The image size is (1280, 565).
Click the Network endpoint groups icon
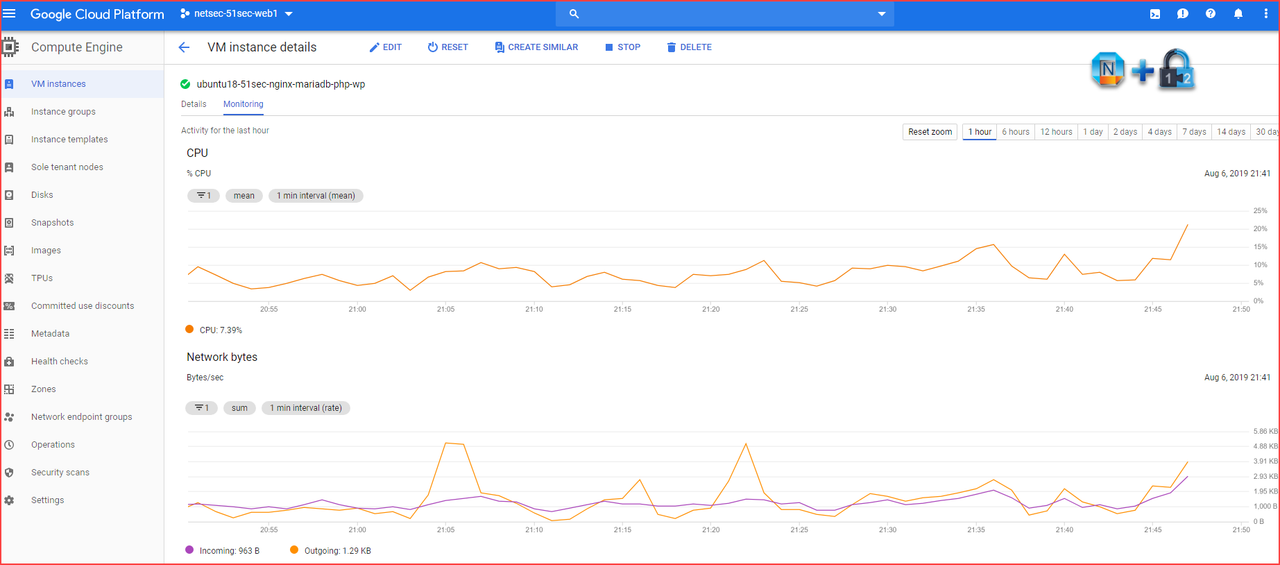[9, 417]
